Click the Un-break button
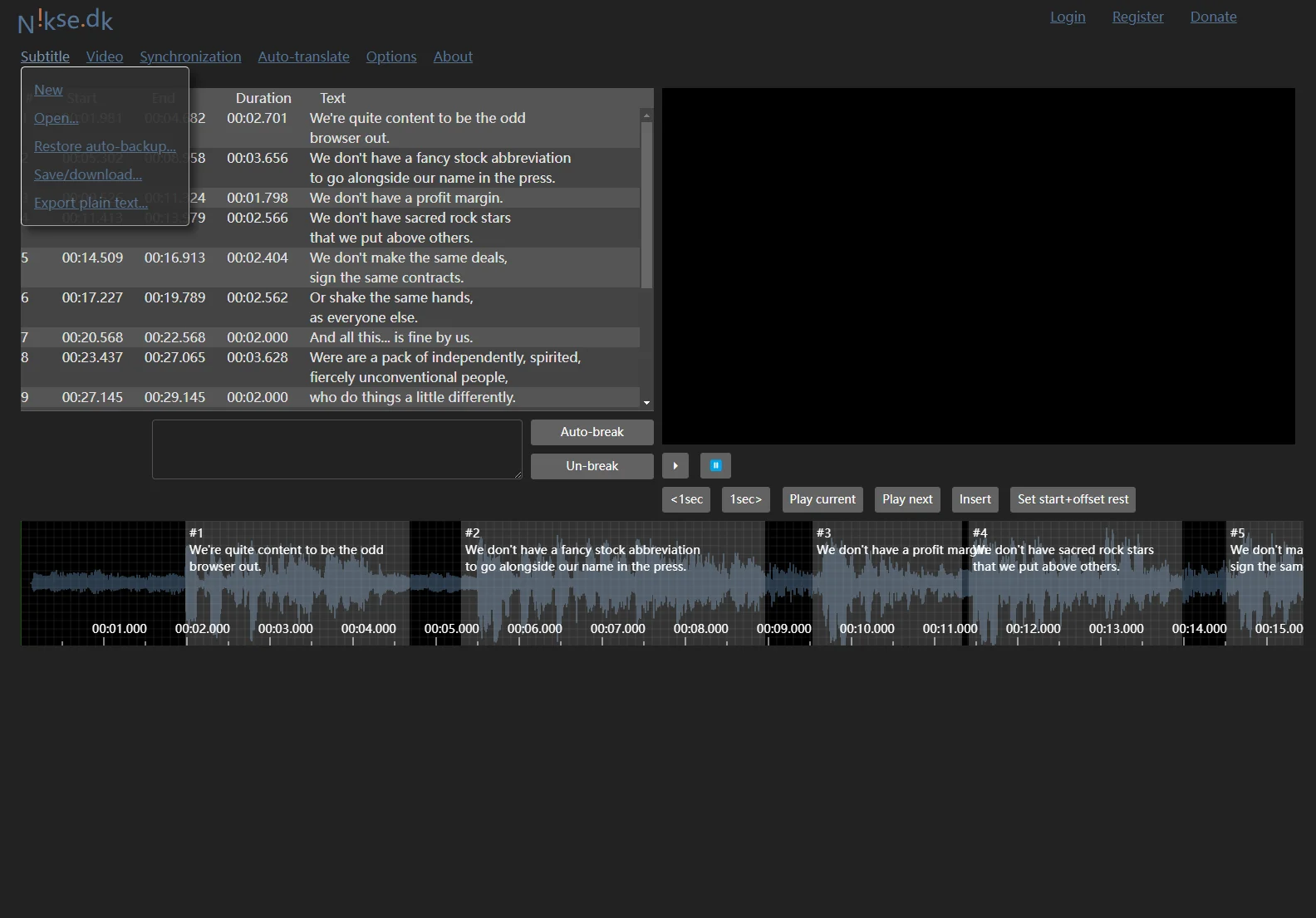Image resolution: width=1316 pixels, height=918 pixels. (x=592, y=466)
